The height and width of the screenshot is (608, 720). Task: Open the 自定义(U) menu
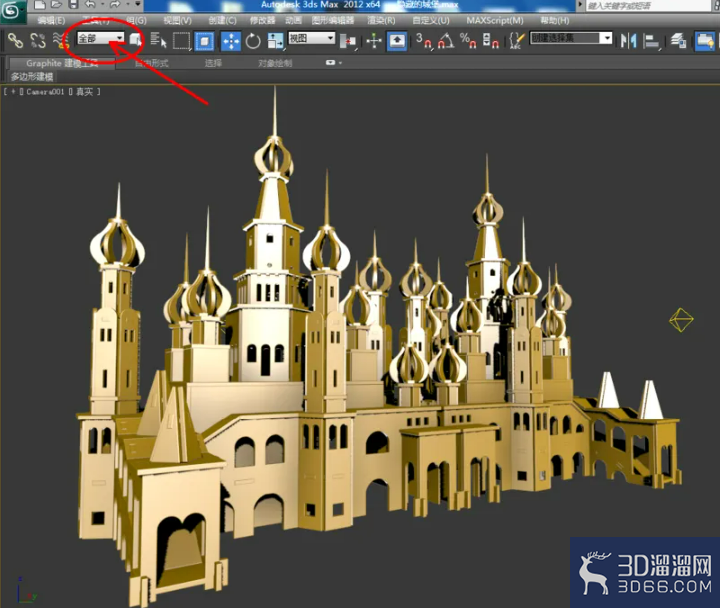click(431, 21)
